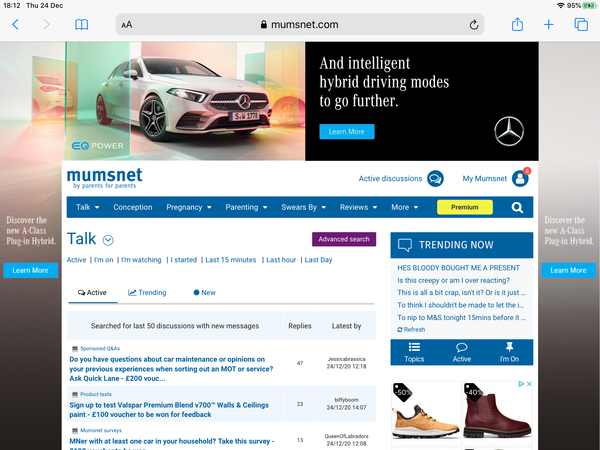
Task: Add a new Safari tab
Action: [549, 25]
